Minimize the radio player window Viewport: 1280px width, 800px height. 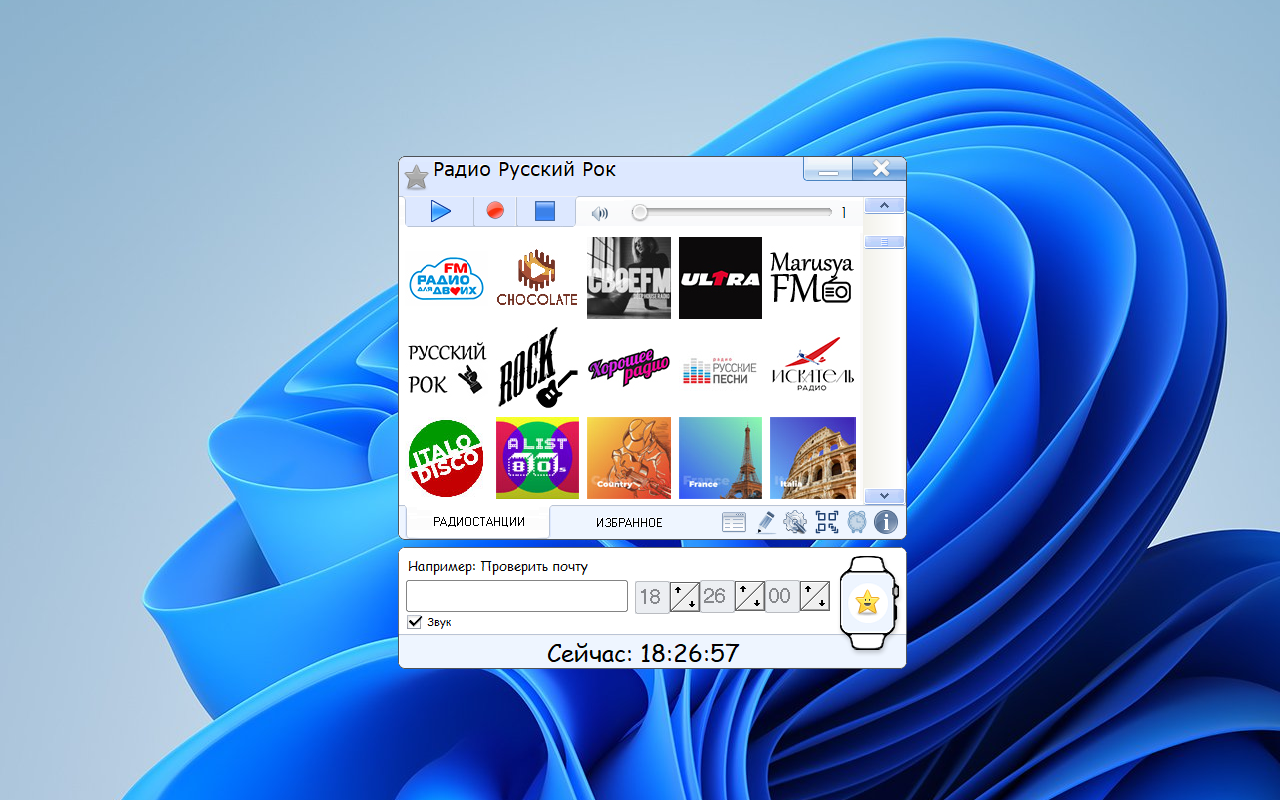point(828,170)
